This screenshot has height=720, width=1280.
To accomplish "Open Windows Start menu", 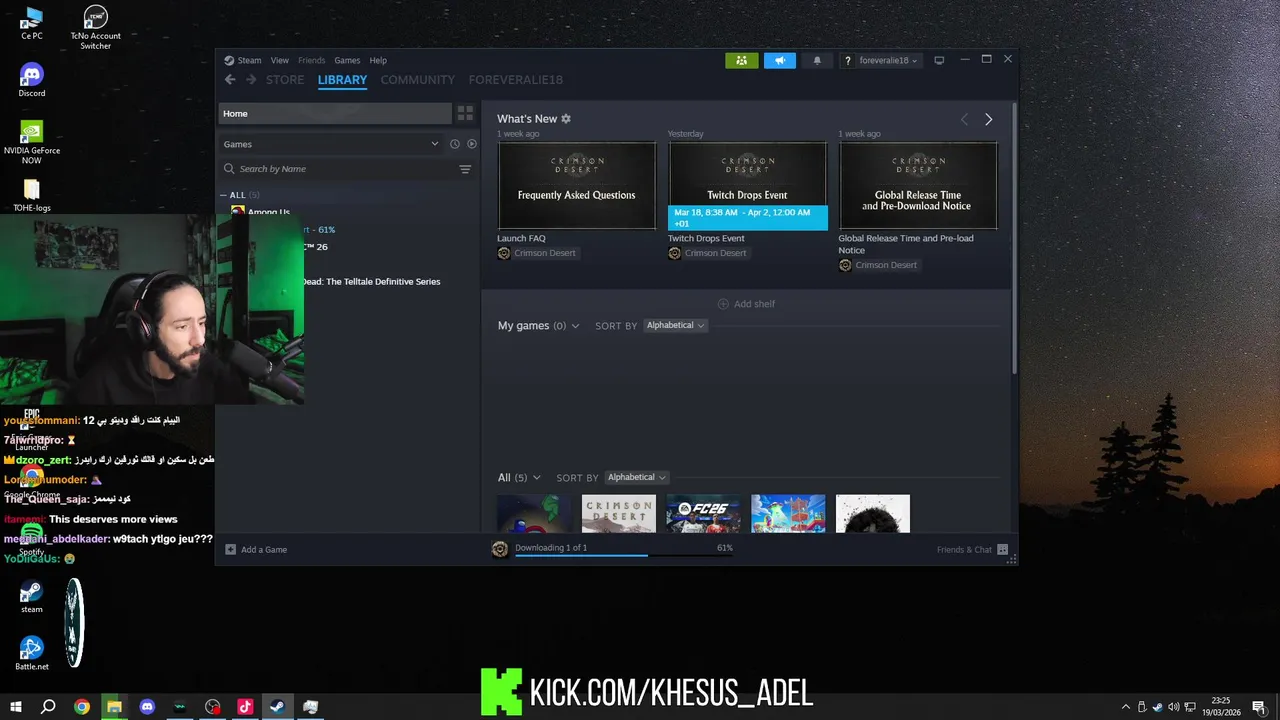I will 15,706.
